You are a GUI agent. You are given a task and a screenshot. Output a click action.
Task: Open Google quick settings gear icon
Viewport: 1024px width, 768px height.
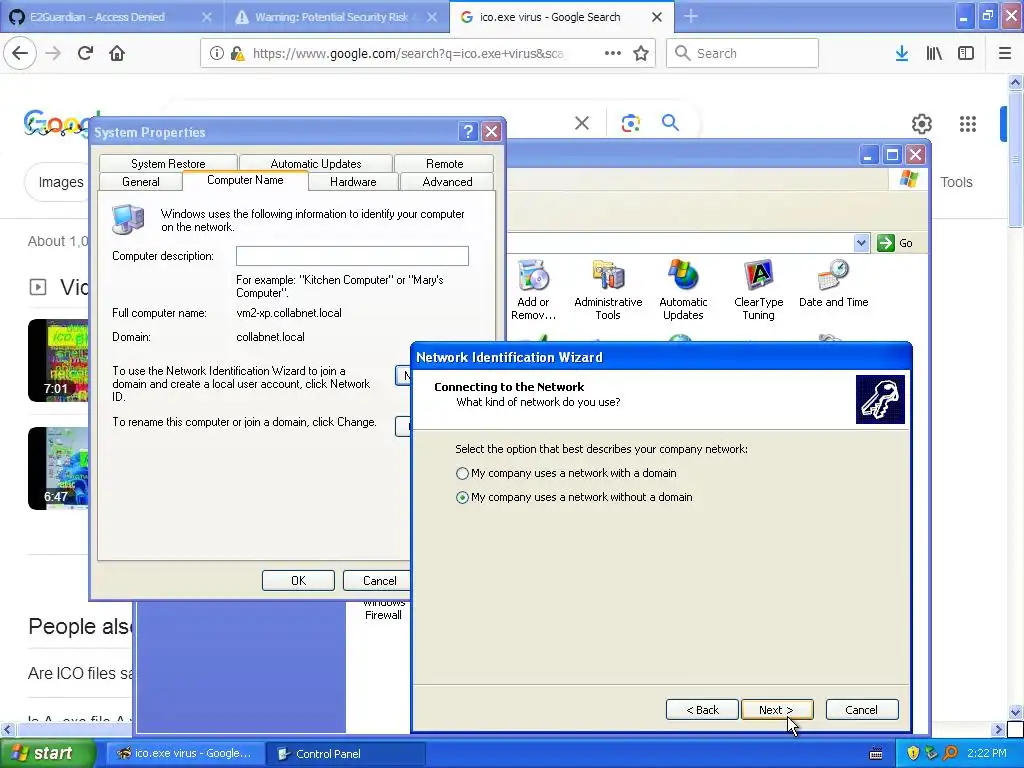921,123
